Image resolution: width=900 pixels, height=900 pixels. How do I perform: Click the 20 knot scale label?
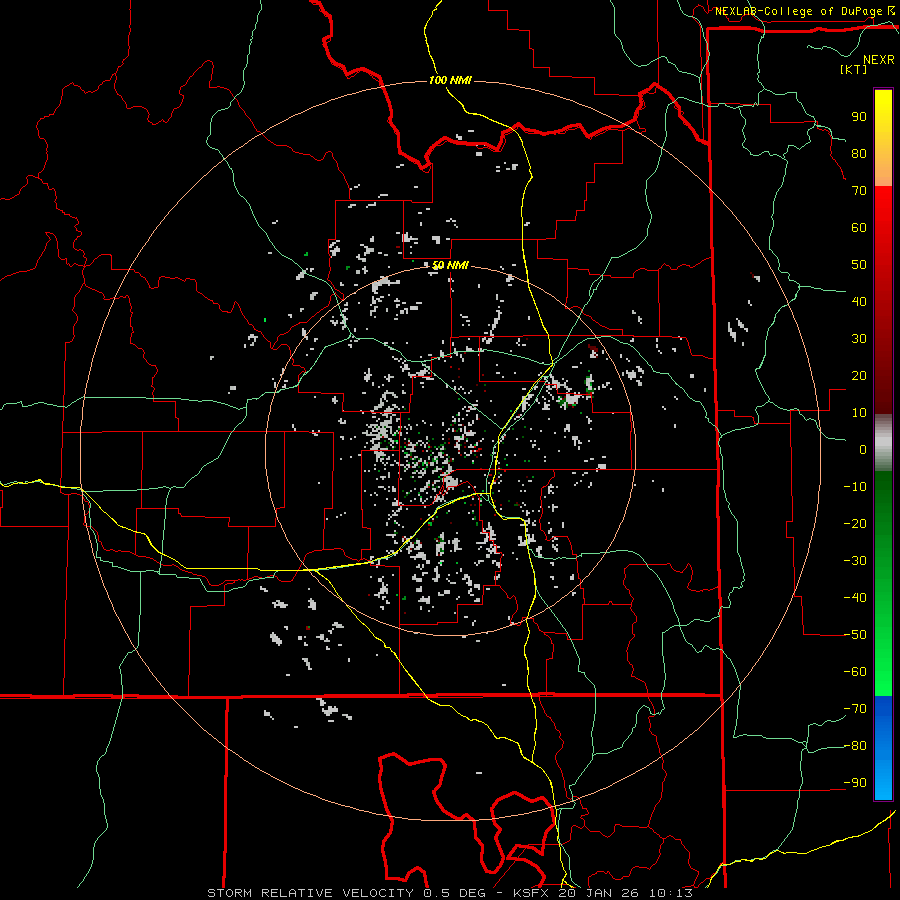coord(859,376)
